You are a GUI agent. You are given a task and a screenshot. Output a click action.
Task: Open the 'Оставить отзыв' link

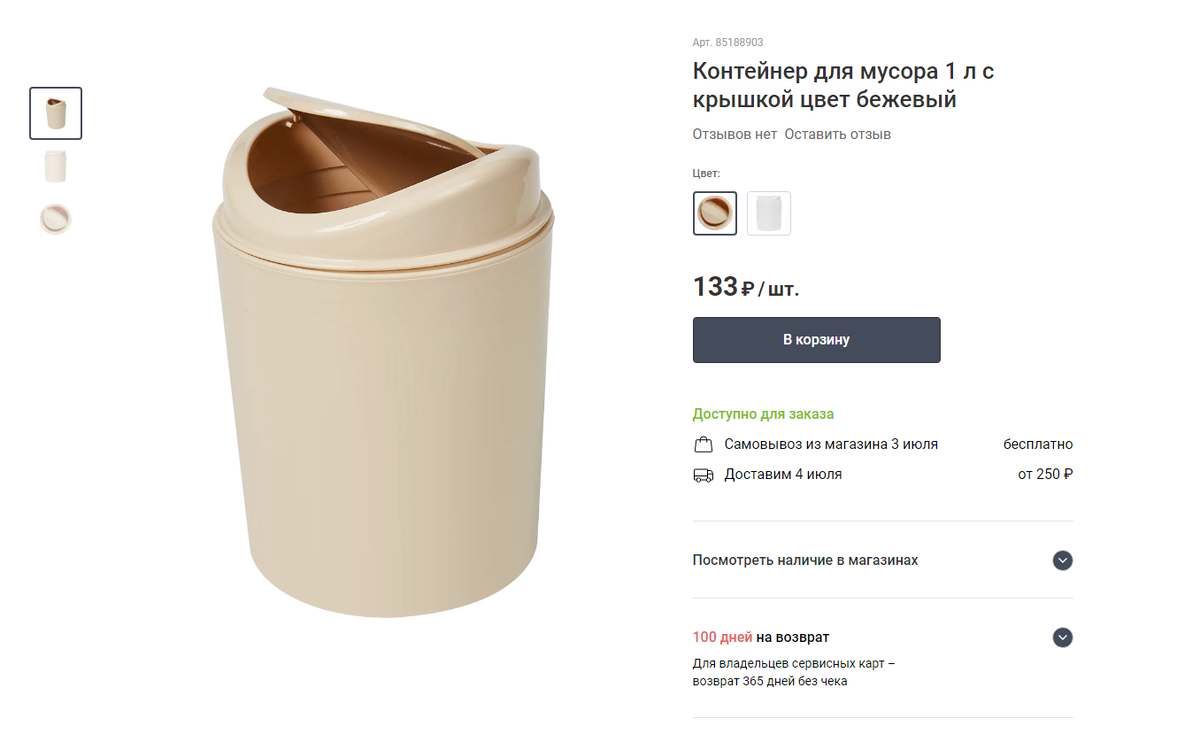coord(837,133)
